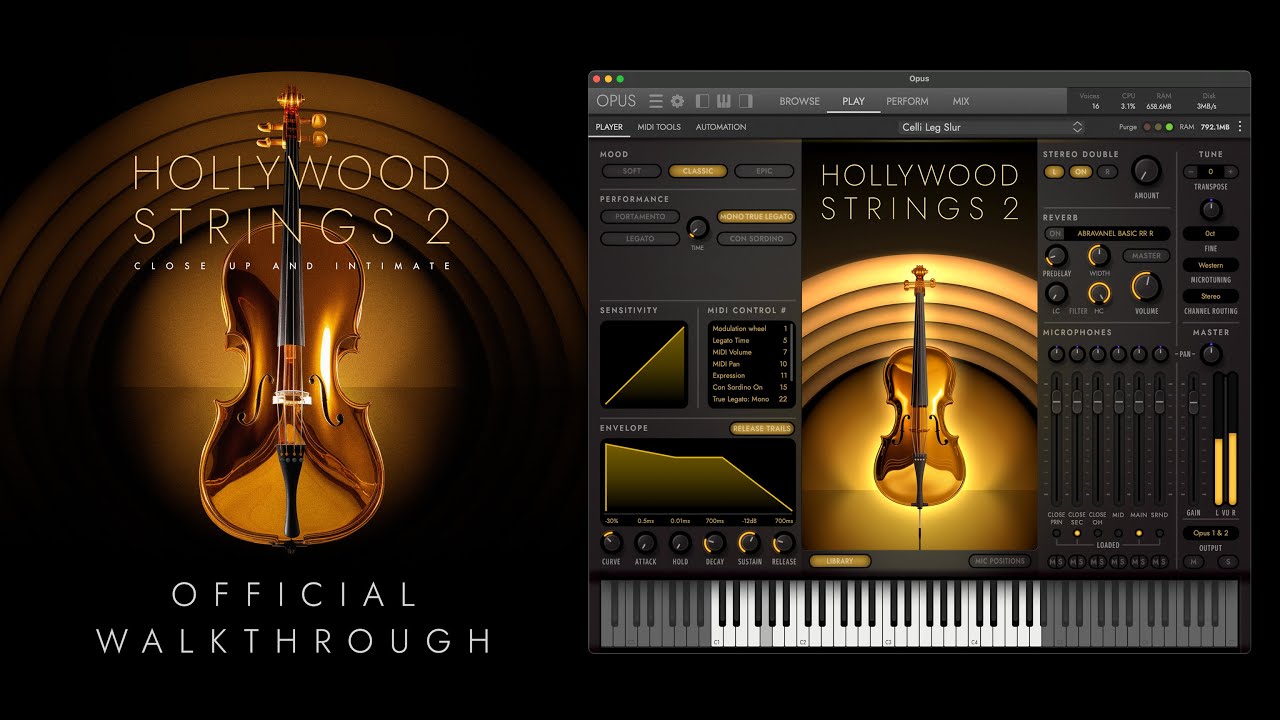The width and height of the screenshot is (1280, 720).
Task: Enable LEGATO performance mode
Action: click(x=640, y=239)
